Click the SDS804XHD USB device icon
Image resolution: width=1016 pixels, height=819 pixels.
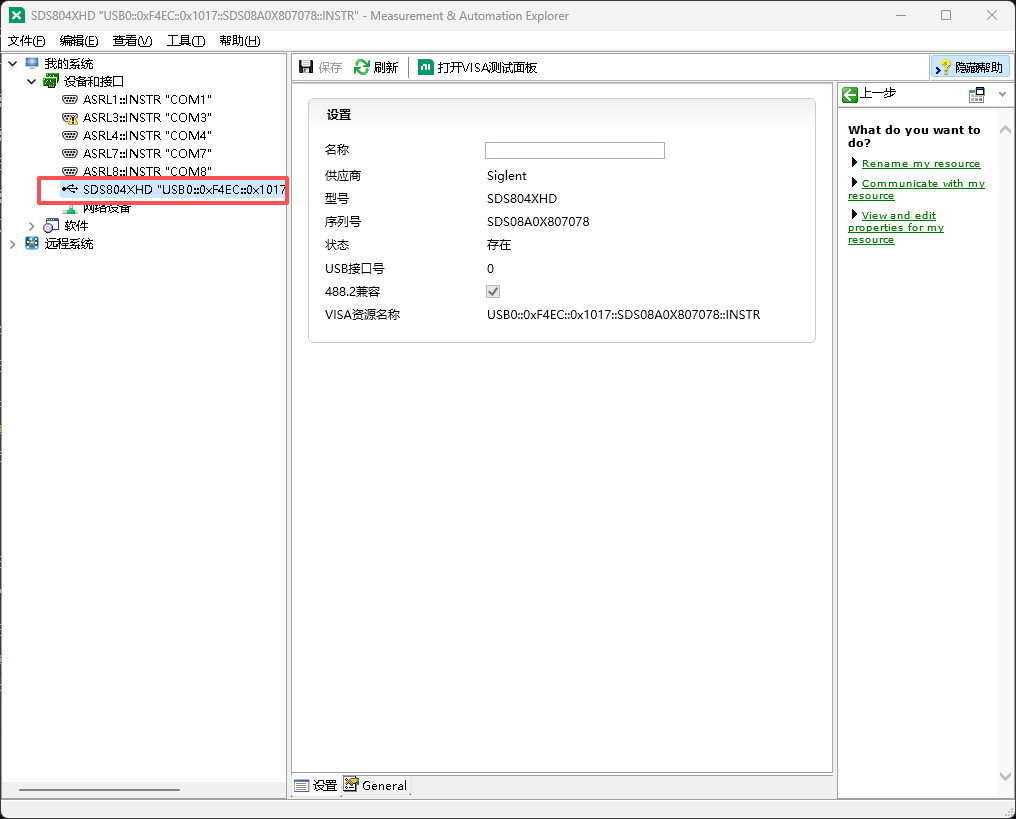[x=69, y=189]
